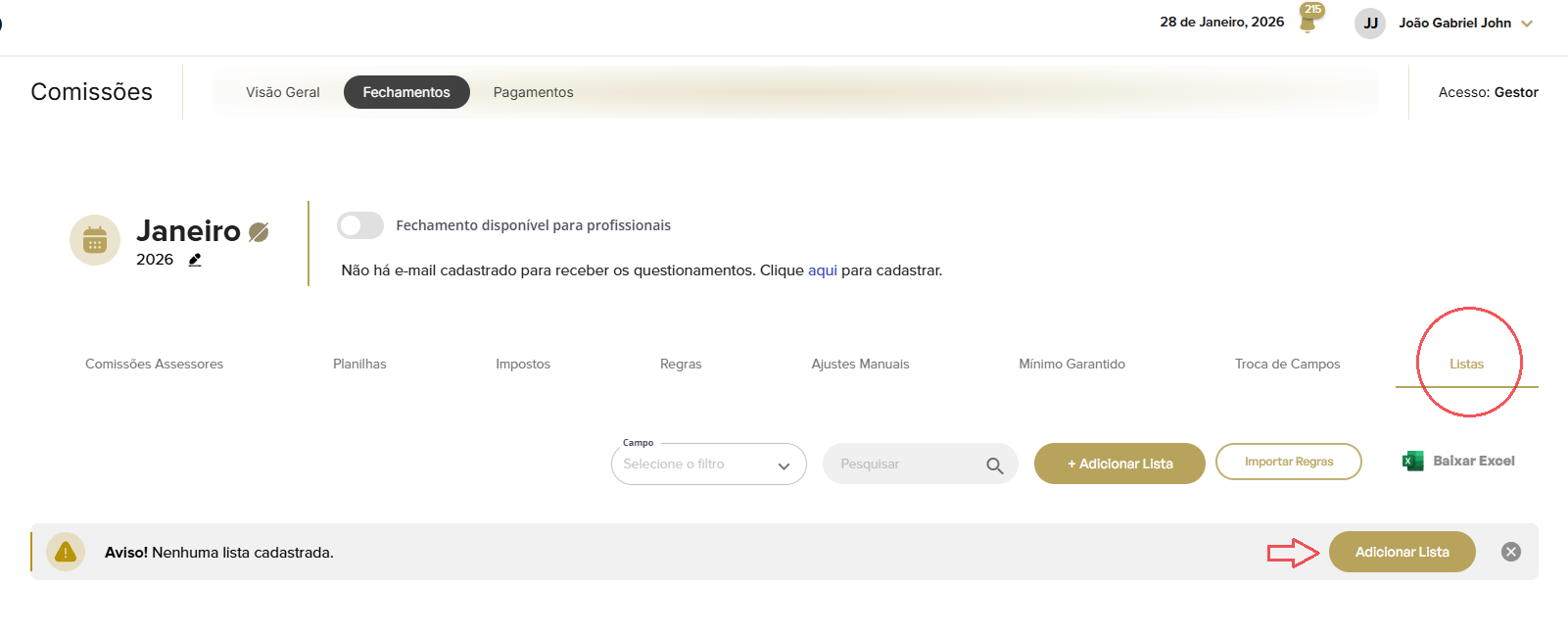Click the '+ Adicionar Lista' toolbar button
1568x635 pixels.
[1119, 464]
